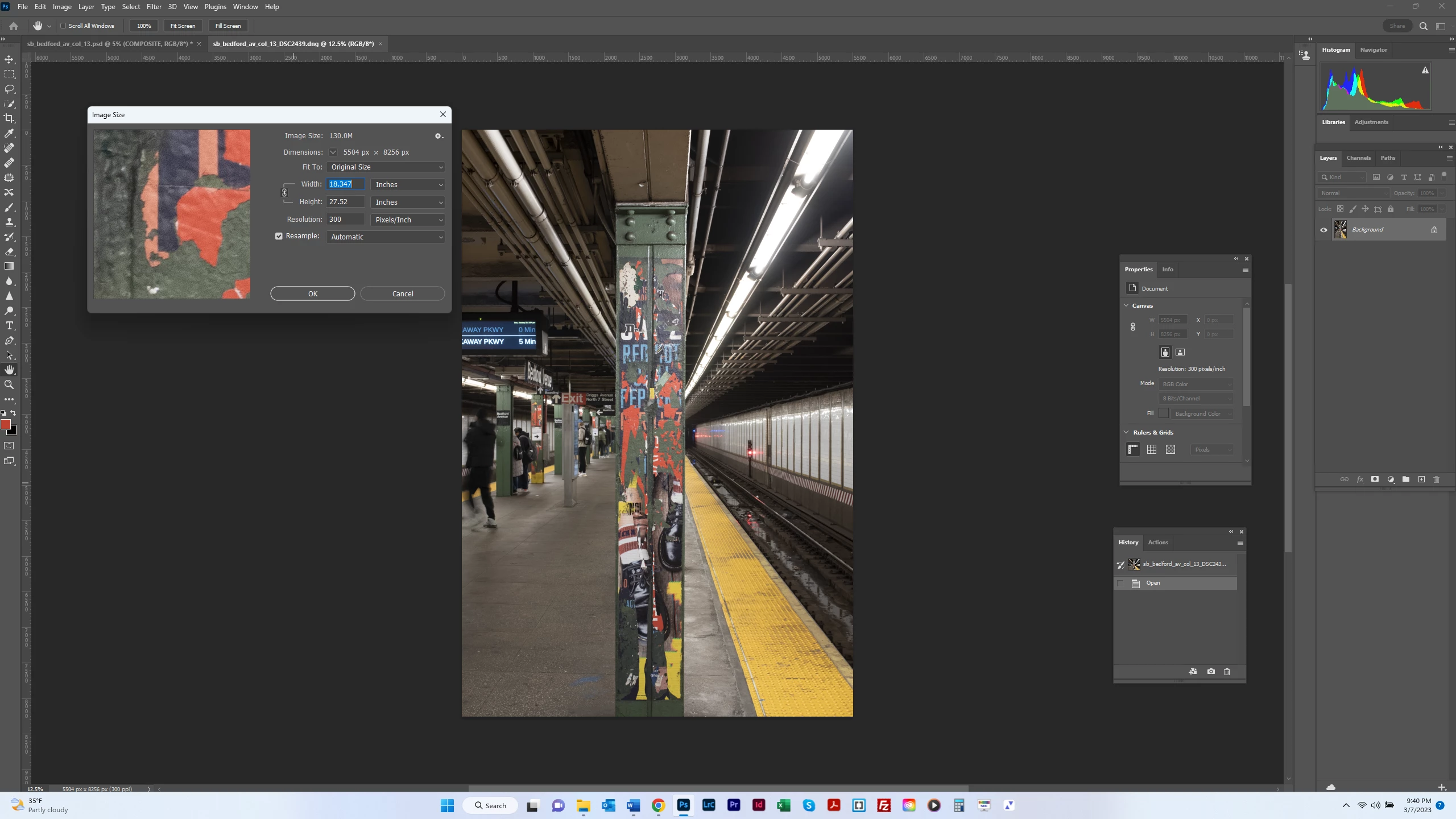This screenshot has width=1456, height=819.
Task: Select the Zoom tool in toolbar
Action: 9,384
